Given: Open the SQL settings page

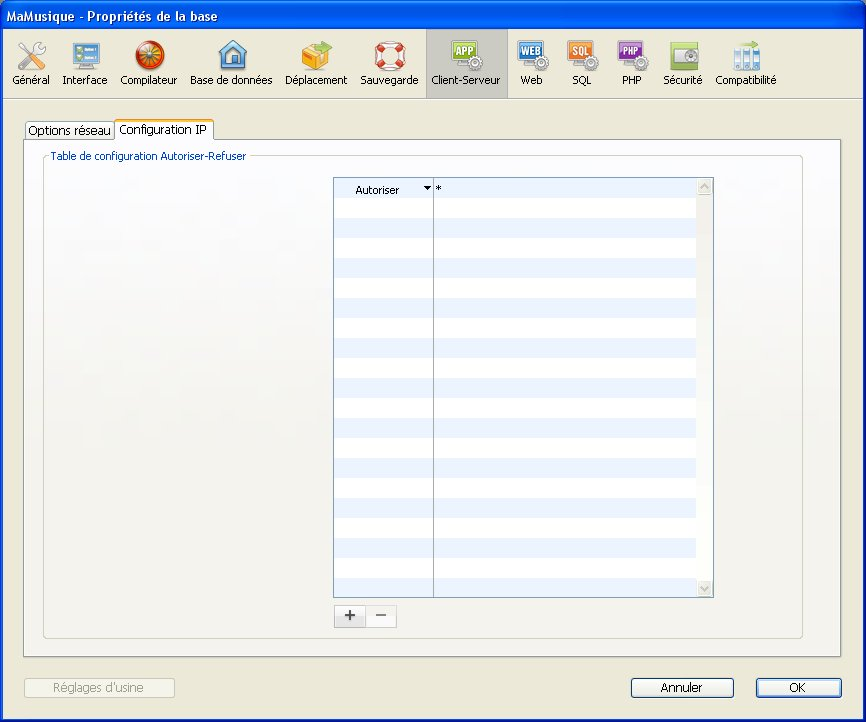Looking at the screenshot, I should tap(582, 63).
